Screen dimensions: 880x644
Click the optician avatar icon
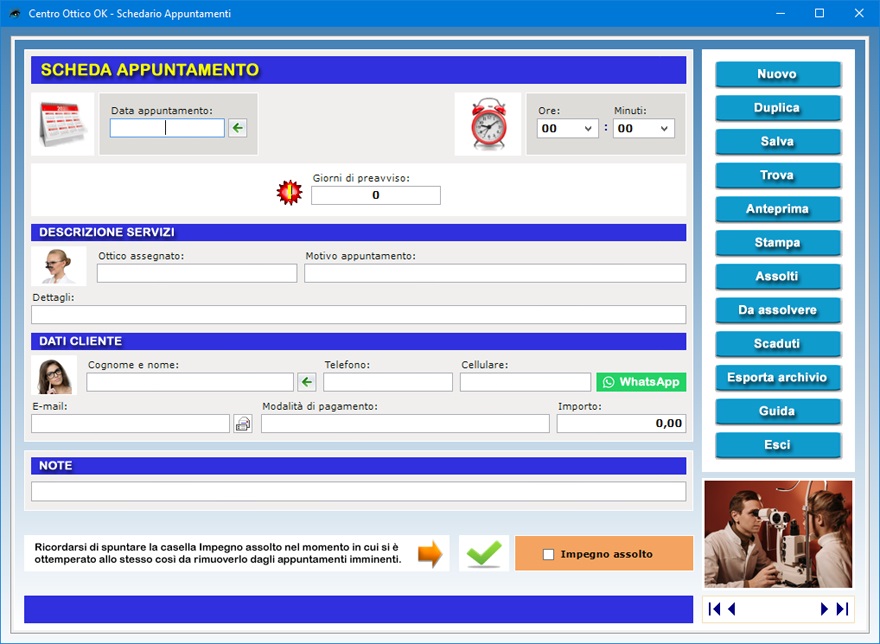(58, 266)
